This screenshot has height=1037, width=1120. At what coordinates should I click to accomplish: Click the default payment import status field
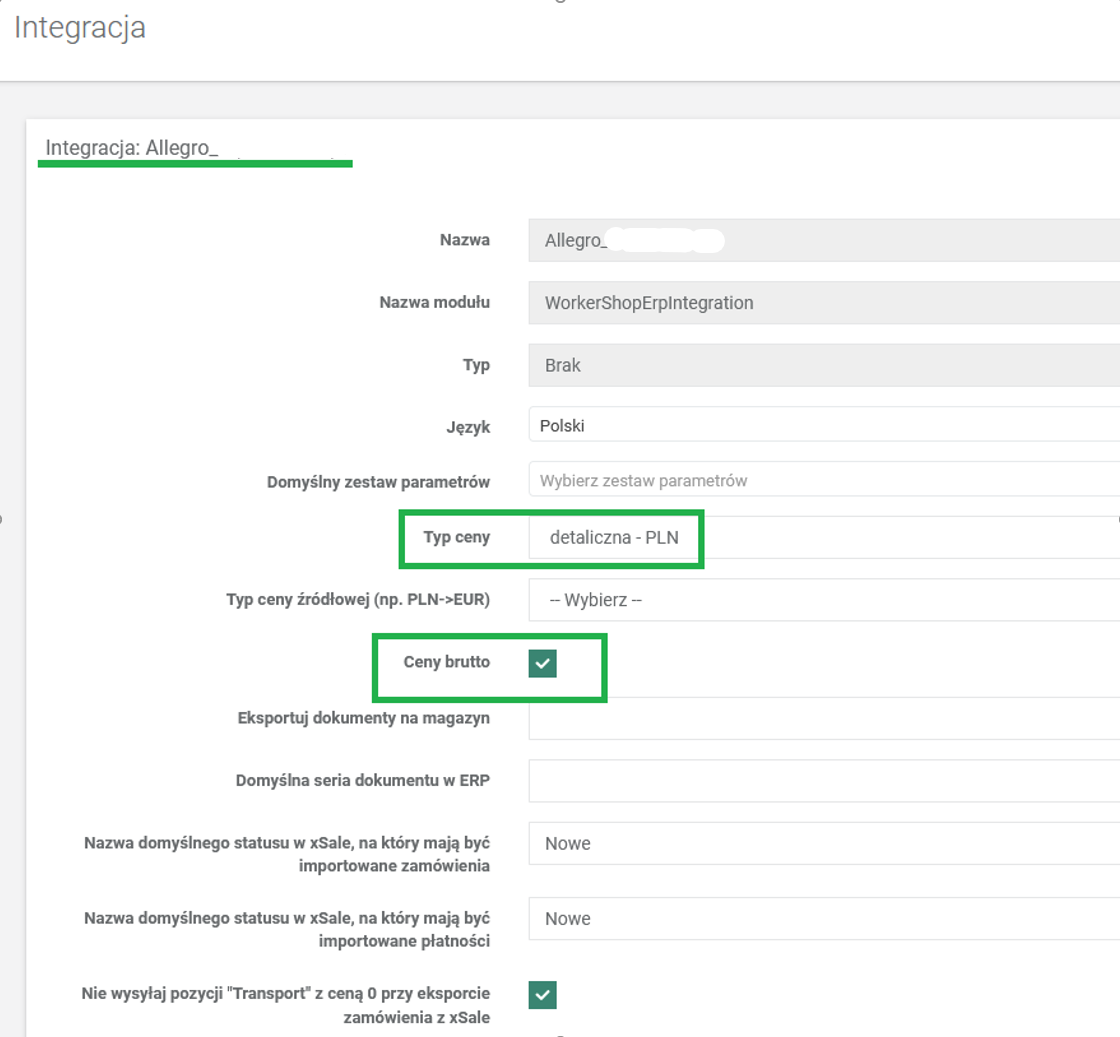[820, 918]
